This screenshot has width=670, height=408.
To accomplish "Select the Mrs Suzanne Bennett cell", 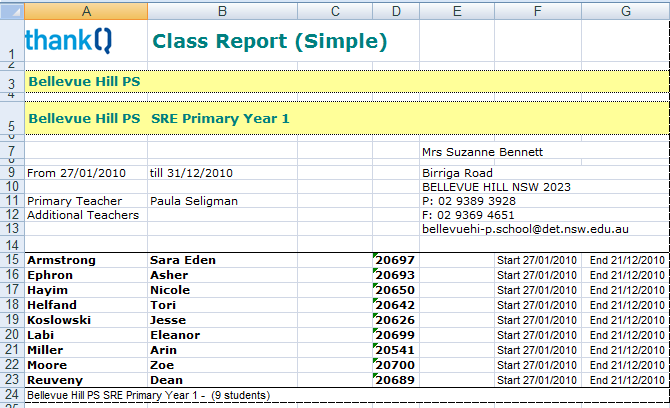I will tap(482, 152).
